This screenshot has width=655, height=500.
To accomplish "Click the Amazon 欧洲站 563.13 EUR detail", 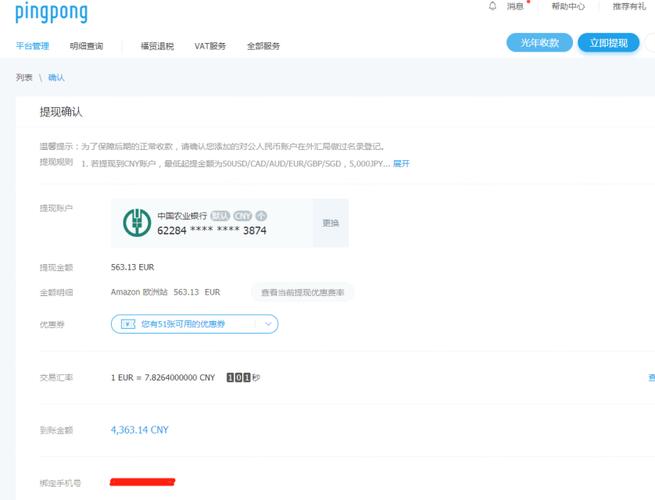I will pos(165,292).
